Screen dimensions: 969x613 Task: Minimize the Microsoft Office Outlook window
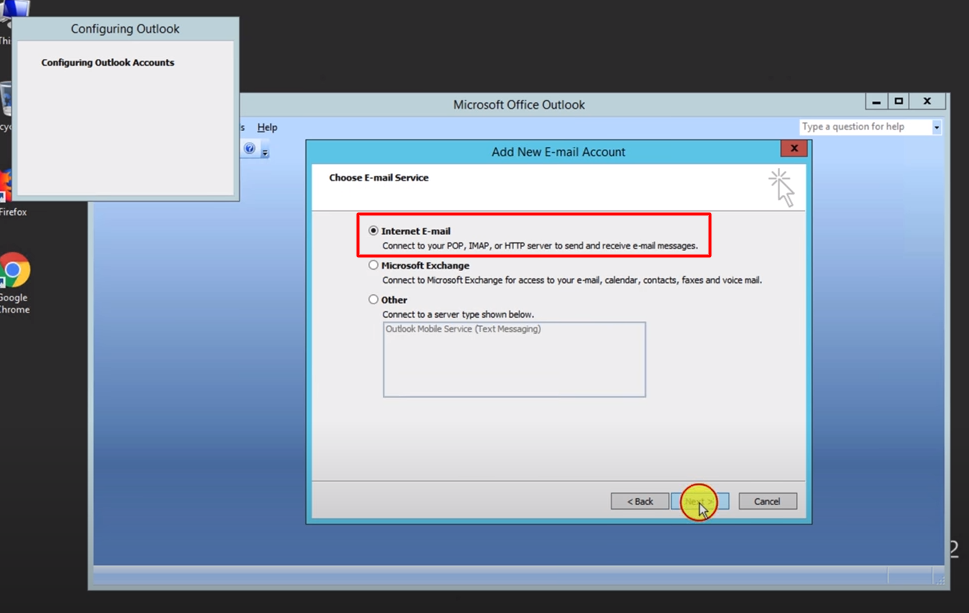click(x=876, y=101)
